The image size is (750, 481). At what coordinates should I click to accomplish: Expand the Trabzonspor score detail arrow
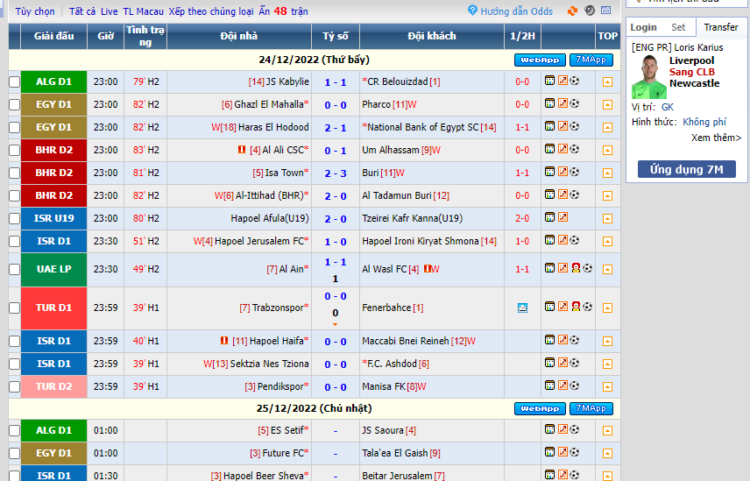point(335,324)
